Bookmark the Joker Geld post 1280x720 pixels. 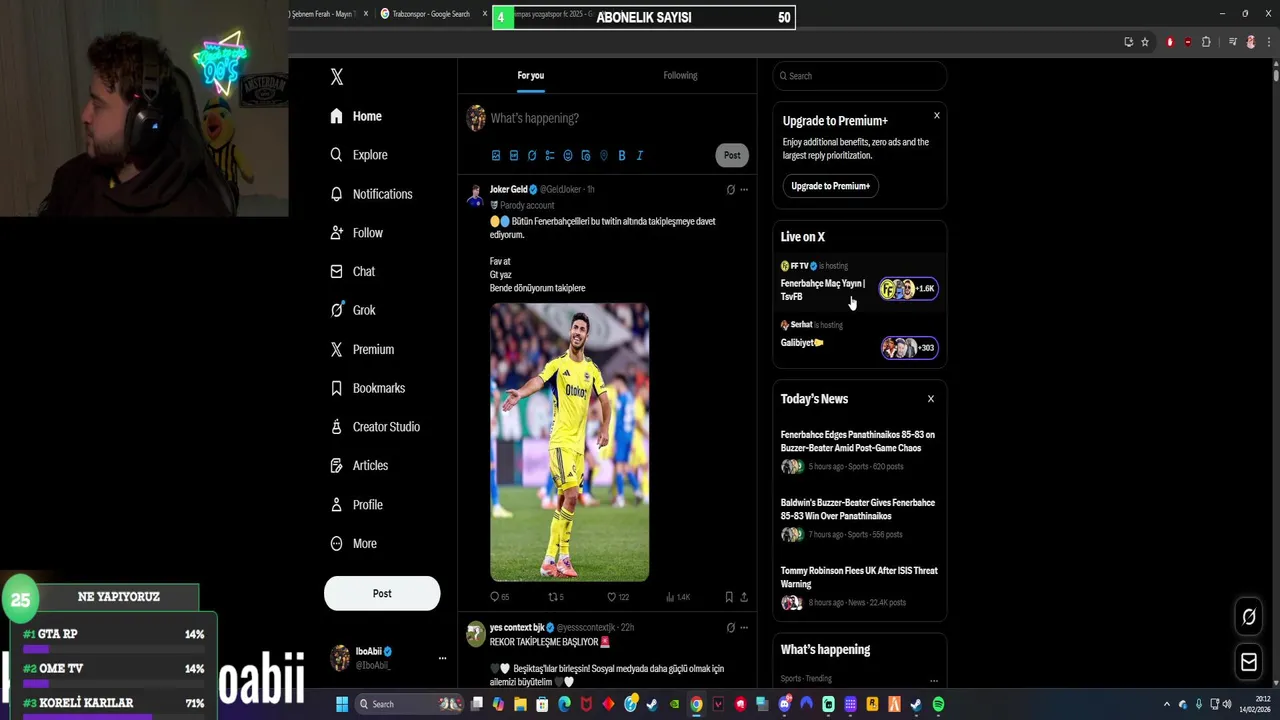[x=729, y=597]
